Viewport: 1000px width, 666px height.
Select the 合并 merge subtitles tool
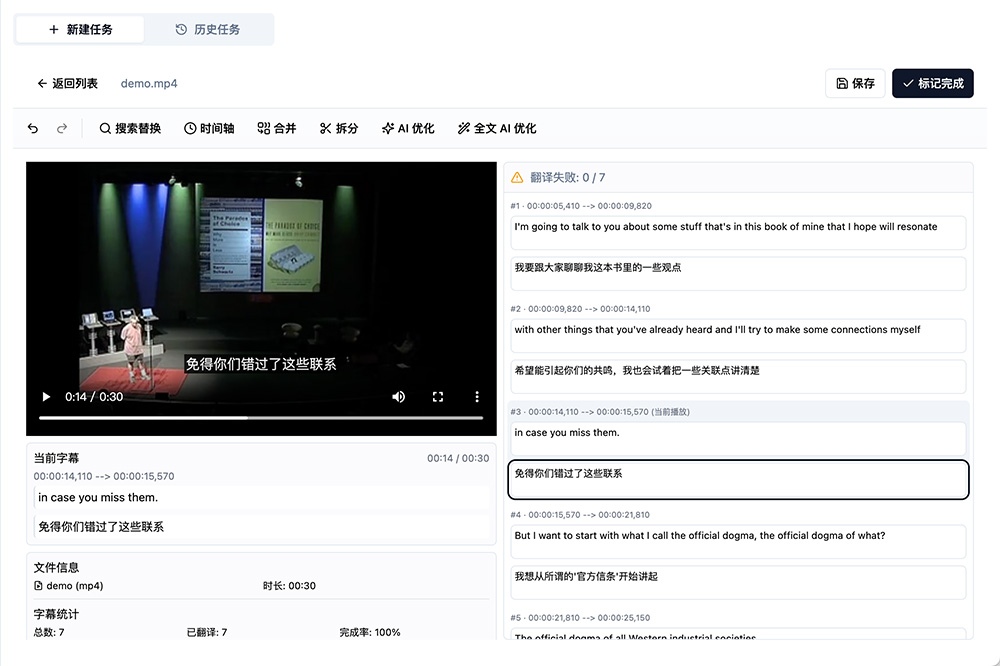coord(276,128)
